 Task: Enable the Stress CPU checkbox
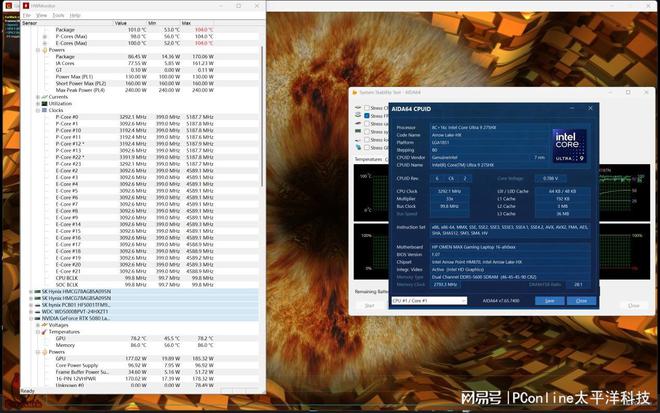pyautogui.click(x=367, y=108)
